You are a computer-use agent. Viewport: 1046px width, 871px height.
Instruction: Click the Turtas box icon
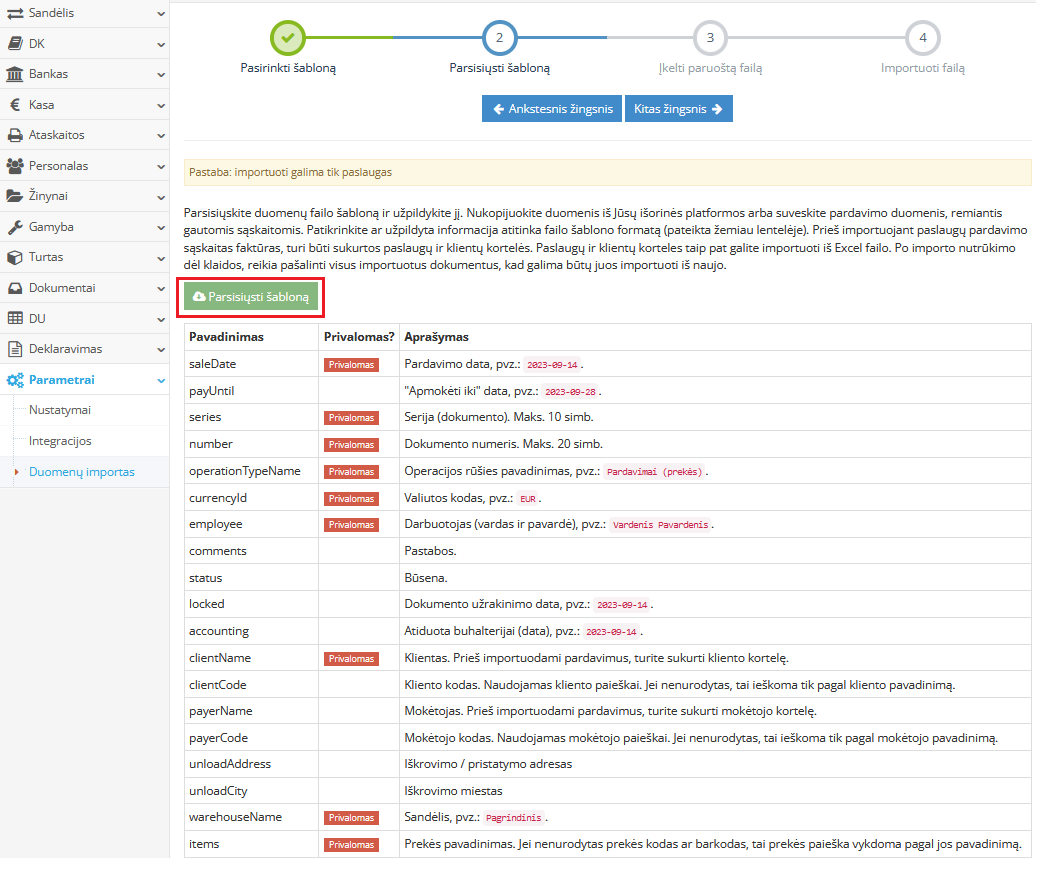click(x=15, y=257)
